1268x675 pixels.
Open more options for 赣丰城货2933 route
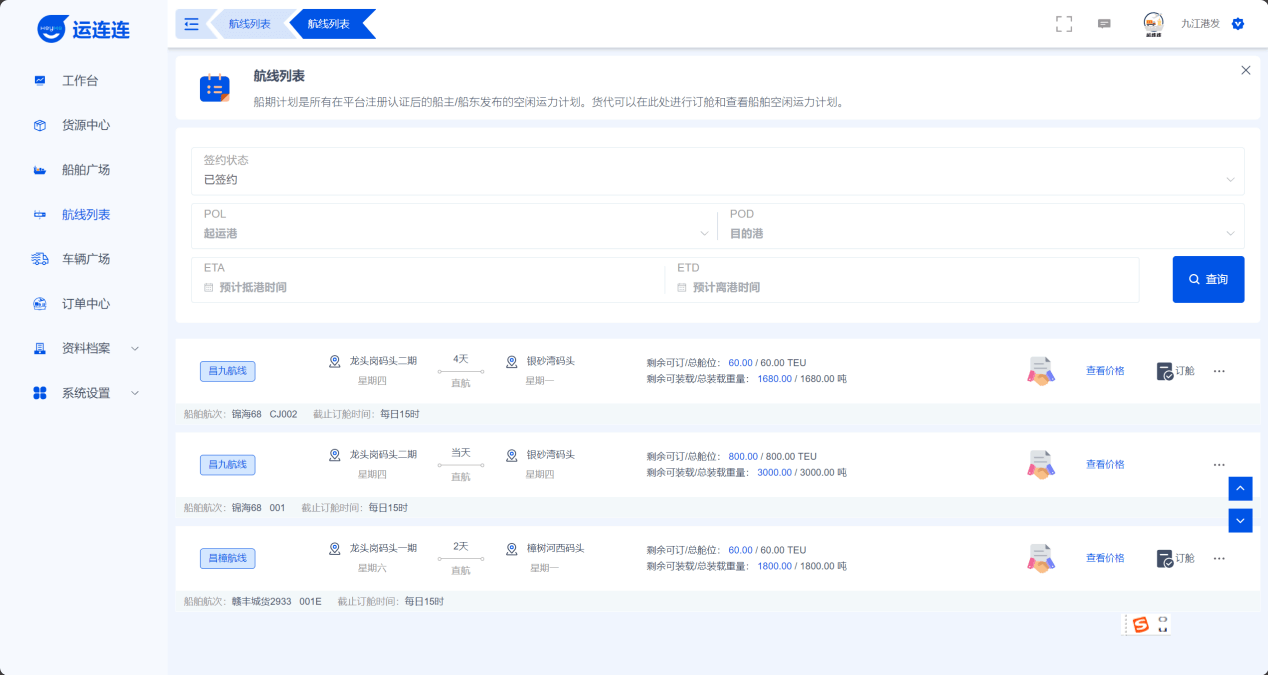tap(1219, 558)
